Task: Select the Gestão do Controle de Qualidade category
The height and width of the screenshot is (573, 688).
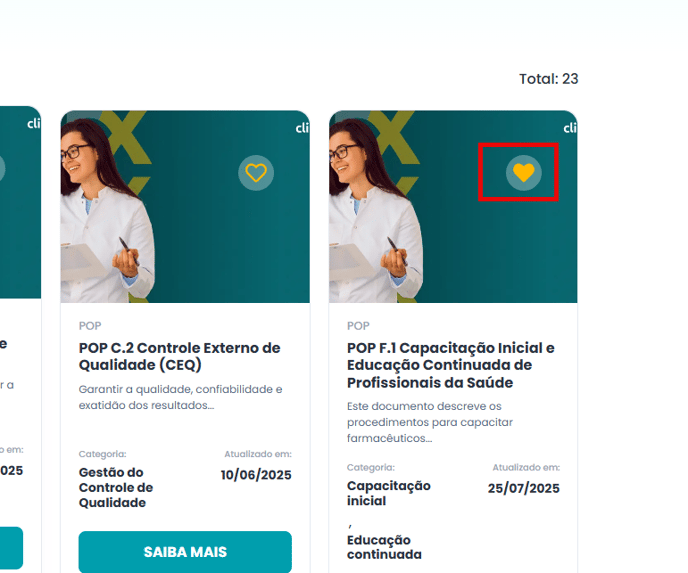Action: 116,487
